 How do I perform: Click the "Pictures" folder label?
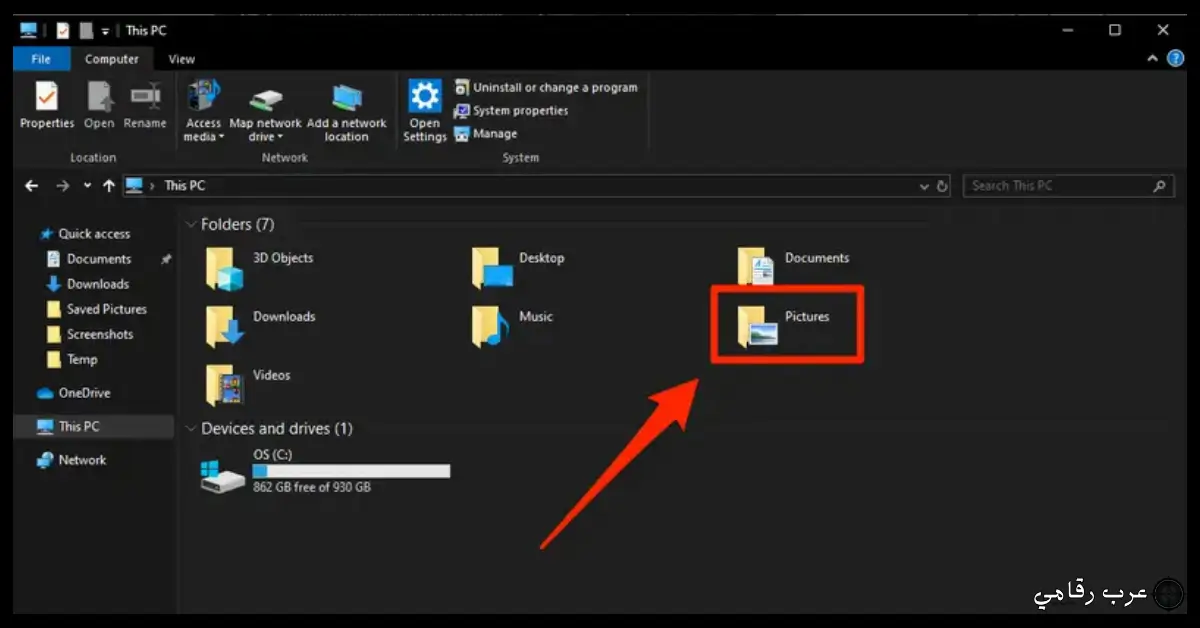[x=807, y=317]
